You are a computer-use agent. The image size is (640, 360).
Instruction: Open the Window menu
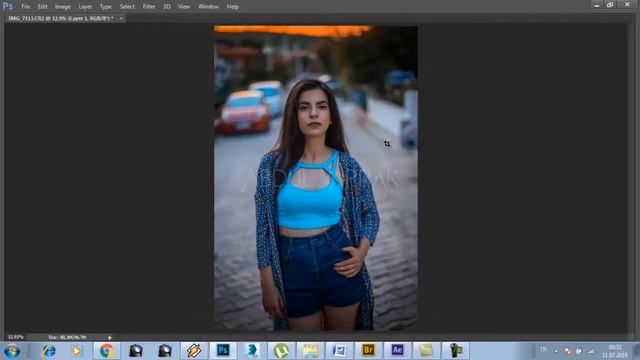coord(208,7)
